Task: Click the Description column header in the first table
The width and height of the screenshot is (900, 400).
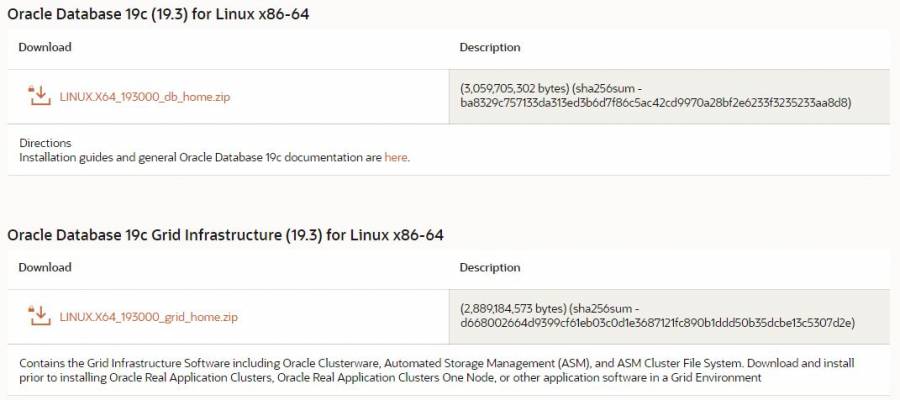Action: click(x=490, y=47)
